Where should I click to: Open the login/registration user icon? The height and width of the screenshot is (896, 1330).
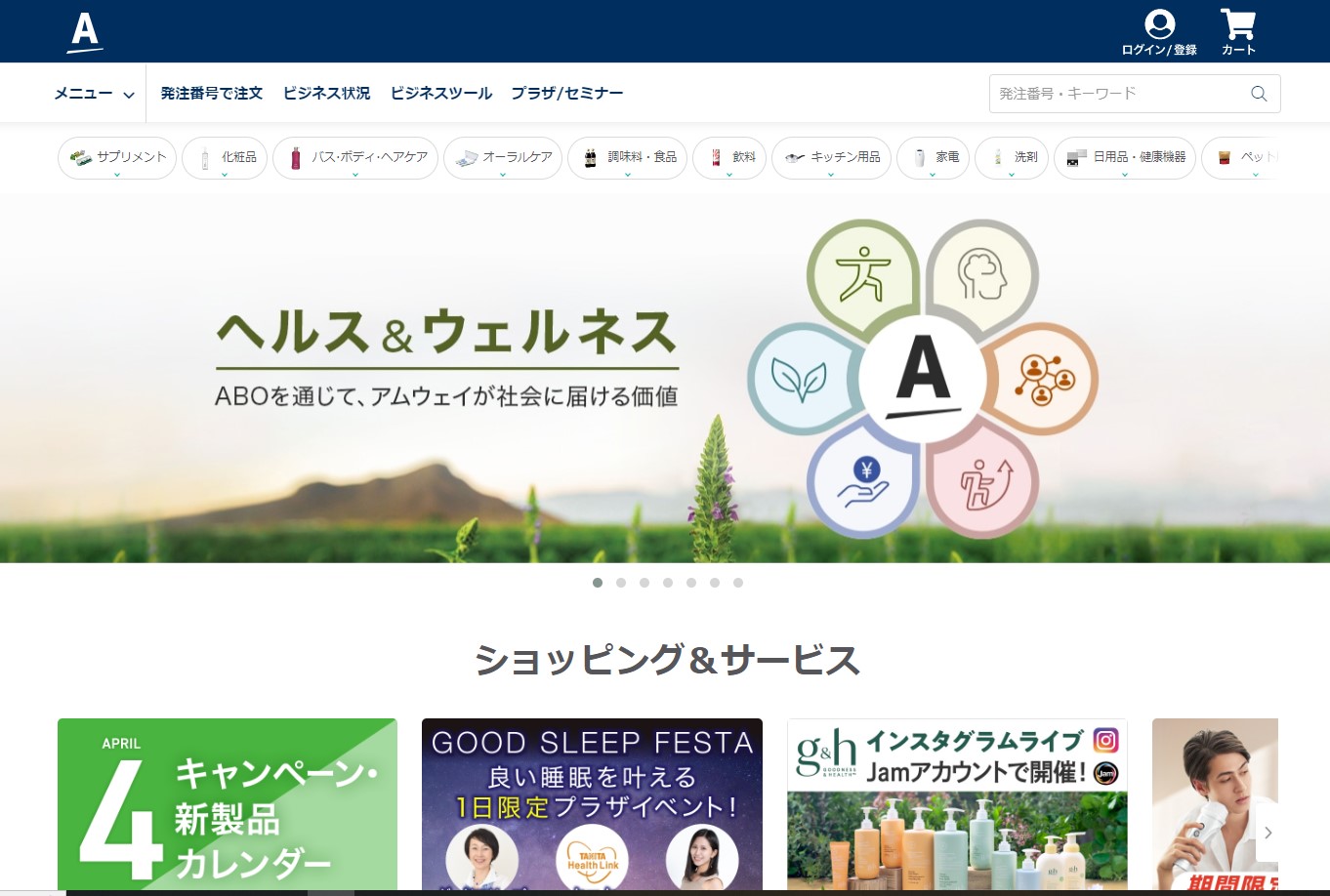coord(1159,24)
